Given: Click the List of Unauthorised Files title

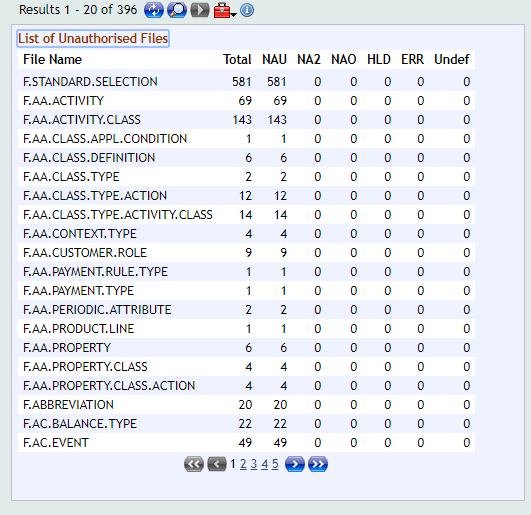Looking at the screenshot, I should tap(93, 38).
